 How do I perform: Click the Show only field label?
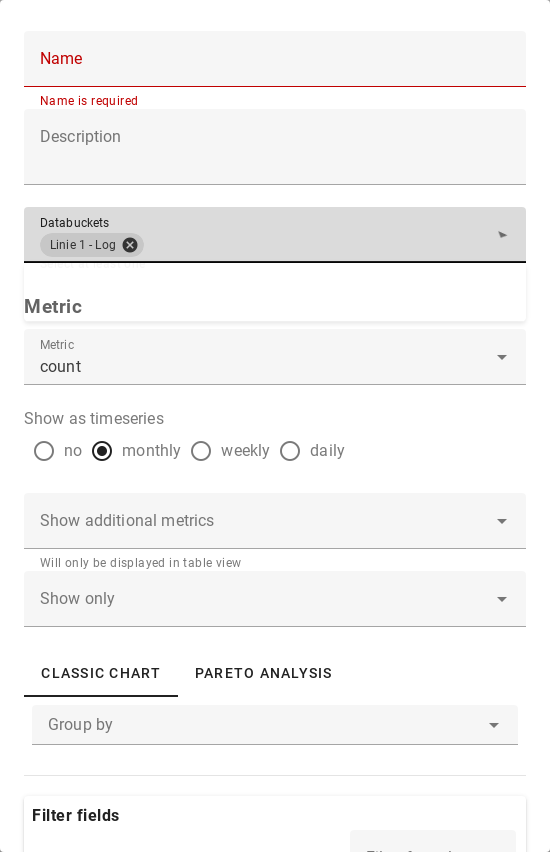77,598
